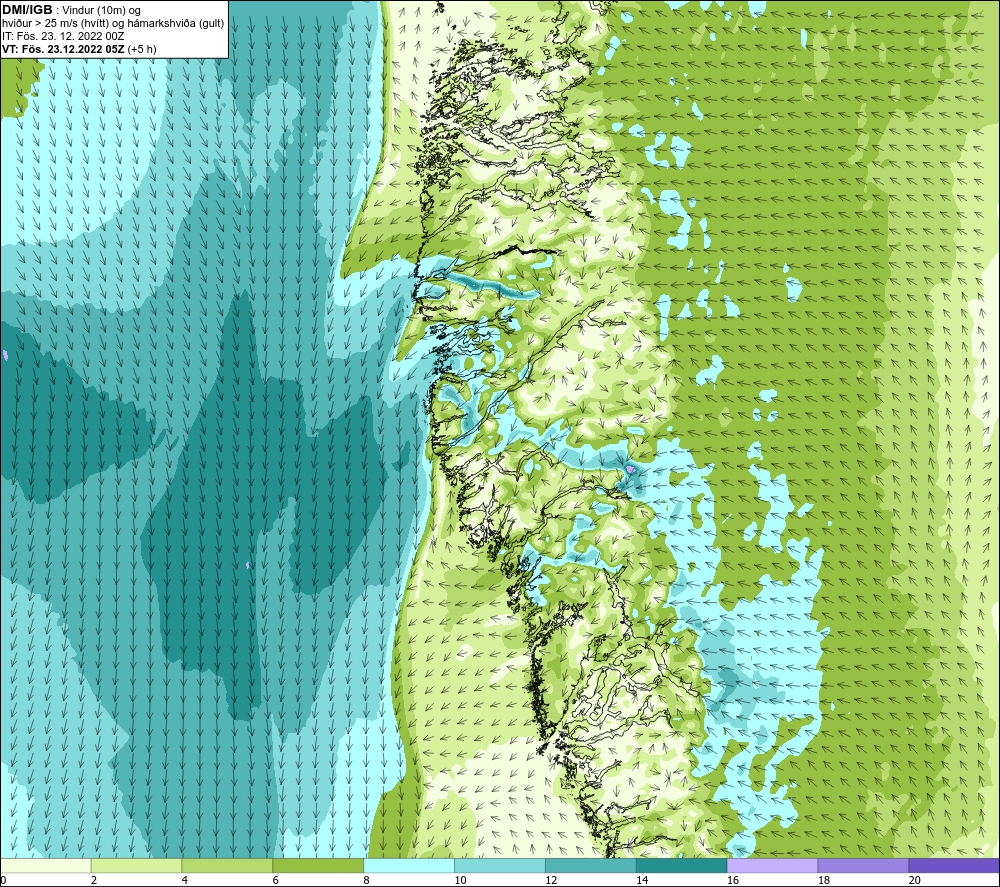Click the 0–2 m/s pale yellow legend swatch
Screen dimensions: 1000x887
[46, 866]
